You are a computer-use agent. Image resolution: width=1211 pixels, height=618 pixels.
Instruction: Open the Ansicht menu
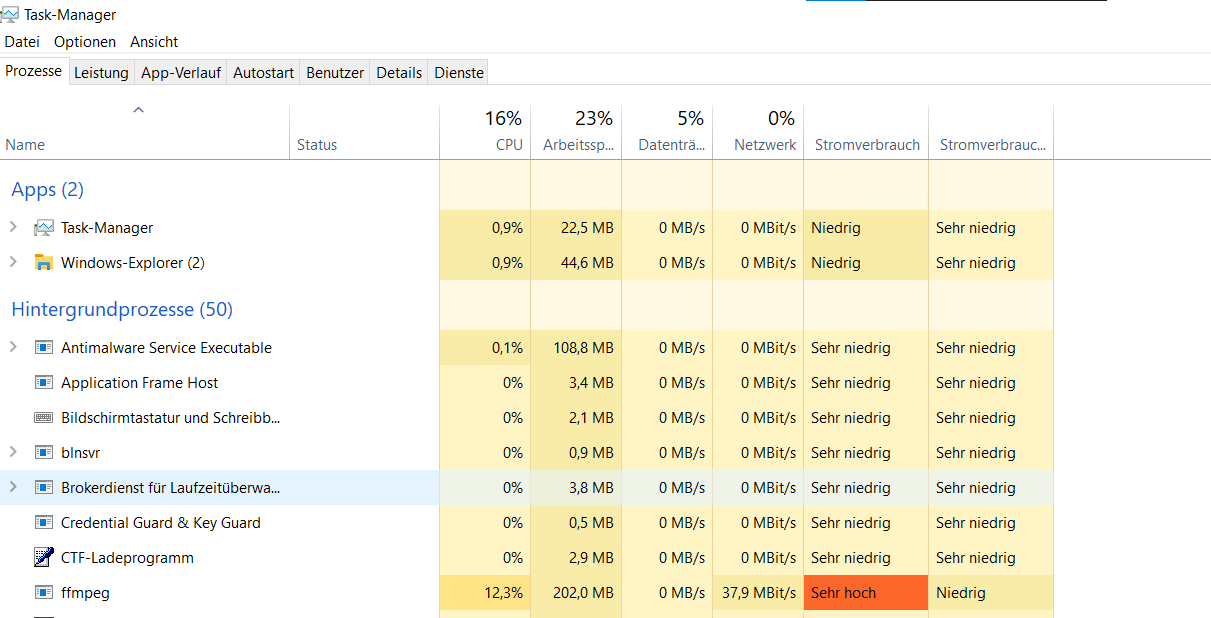pos(154,41)
